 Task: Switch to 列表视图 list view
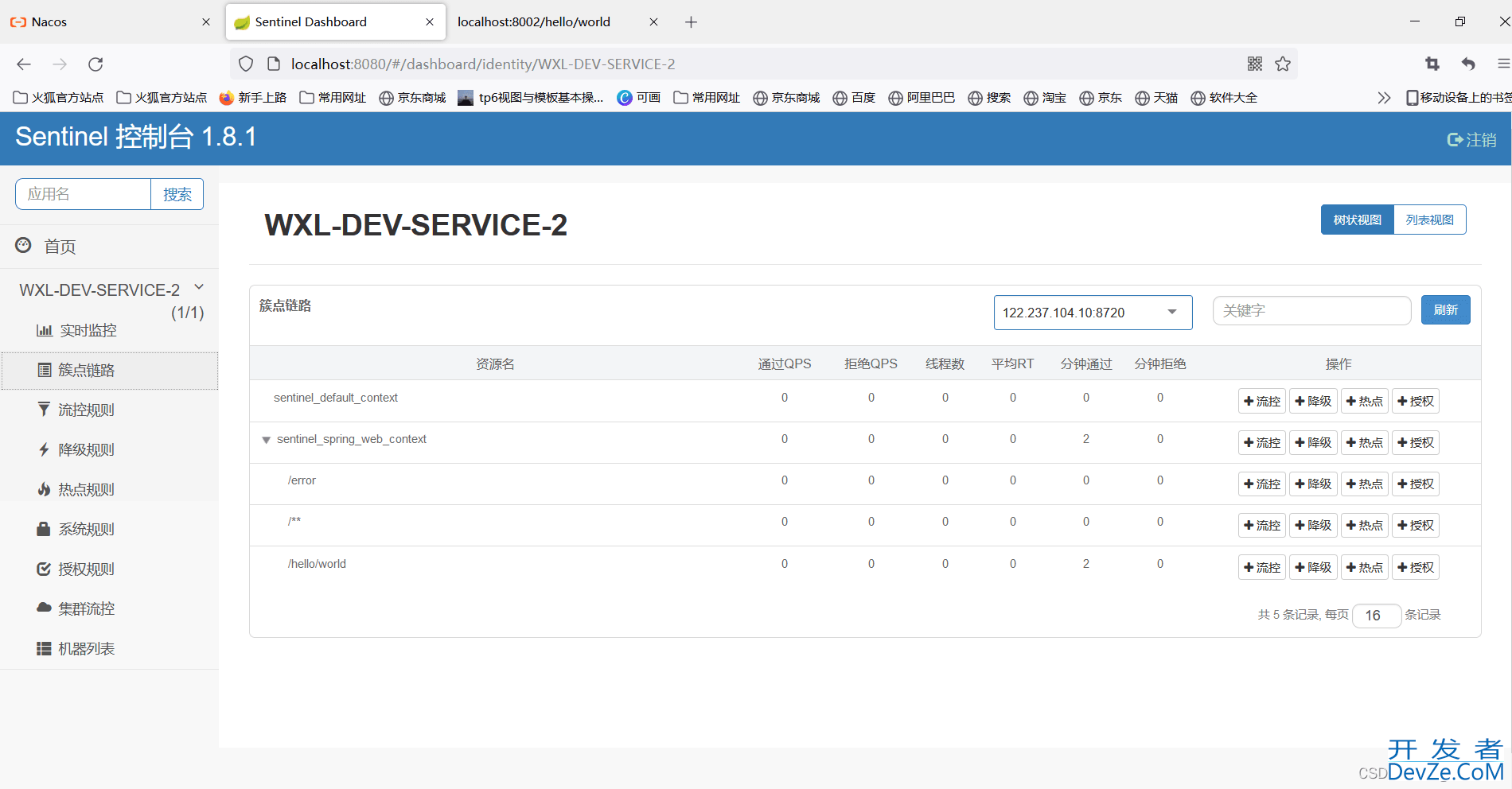1429,220
